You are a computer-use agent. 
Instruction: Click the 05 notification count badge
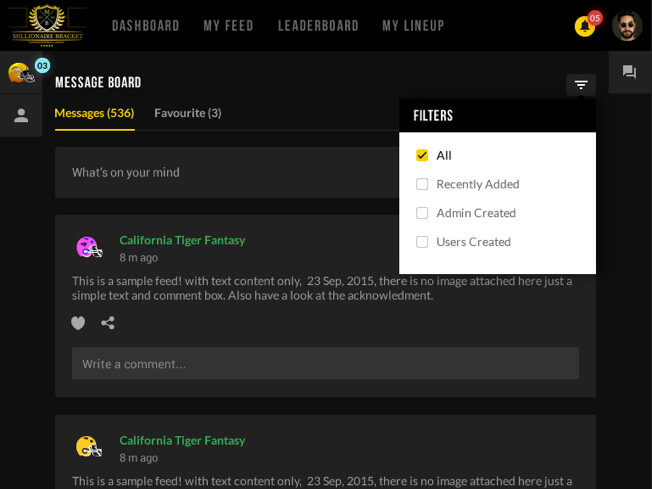[595, 18]
